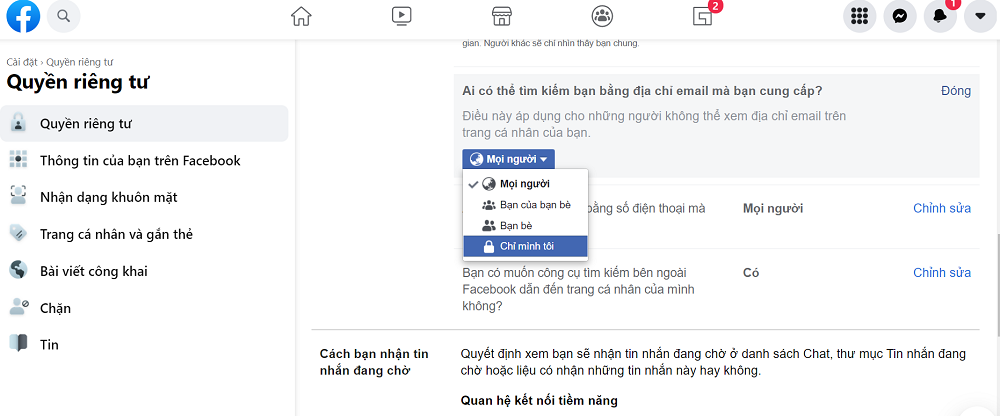1000x416 pixels.
Task: Open Nhận dạng khuôn mặt settings
Action: tap(108, 197)
